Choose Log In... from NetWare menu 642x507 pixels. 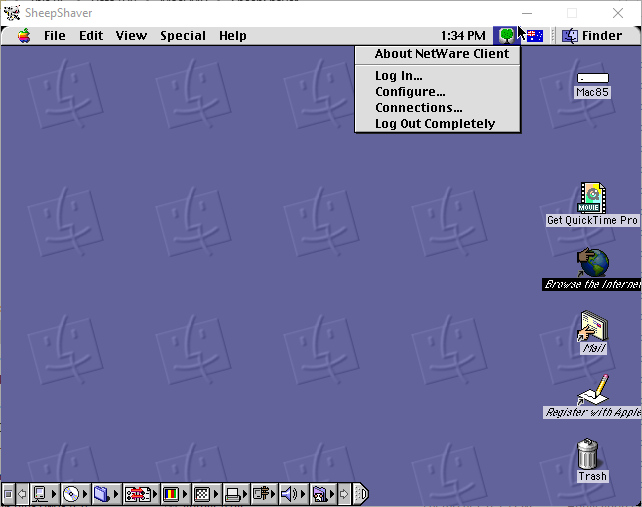(438, 76)
